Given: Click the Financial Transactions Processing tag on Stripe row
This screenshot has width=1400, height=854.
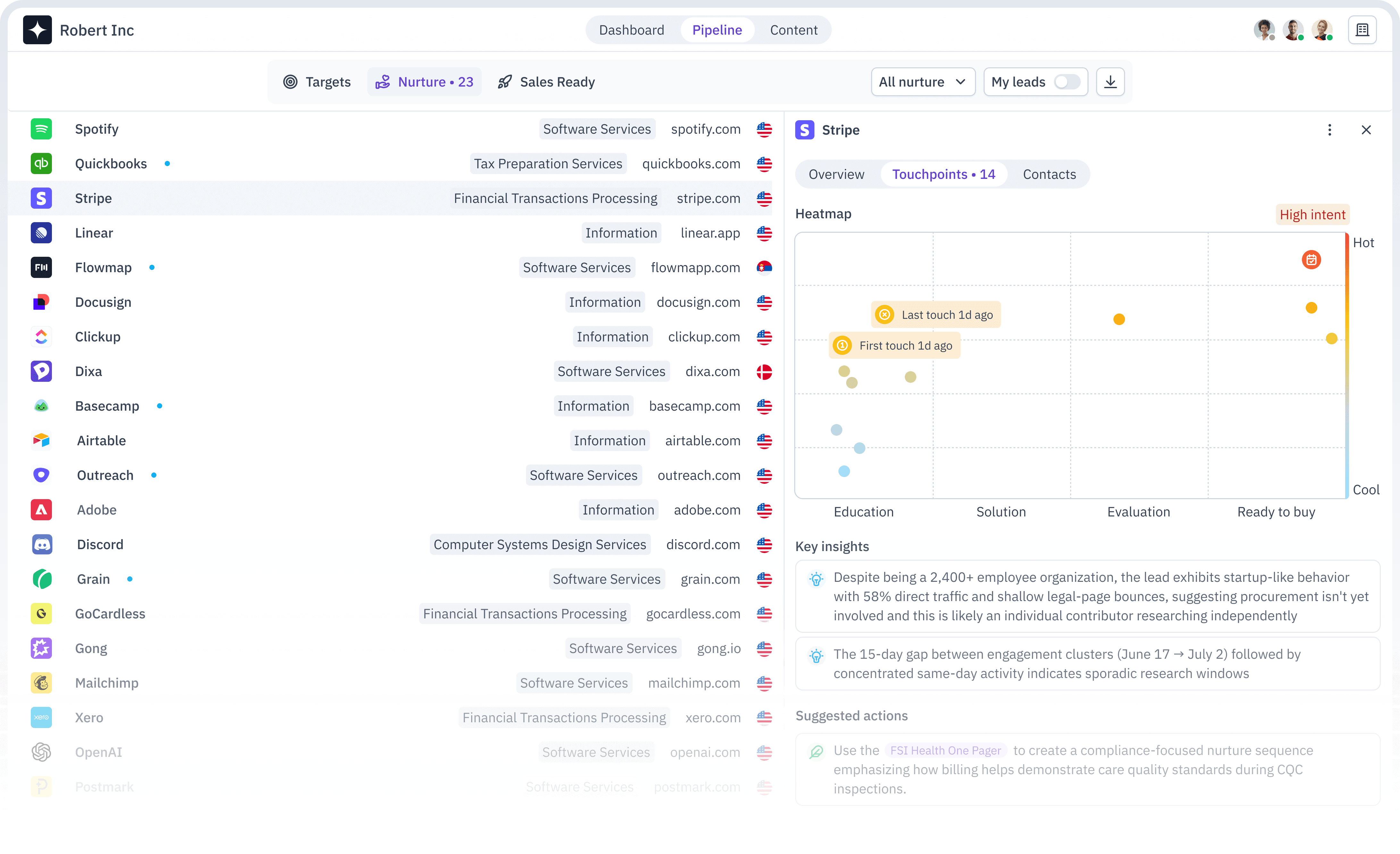Looking at the screenshot, I should pos(555,198).
